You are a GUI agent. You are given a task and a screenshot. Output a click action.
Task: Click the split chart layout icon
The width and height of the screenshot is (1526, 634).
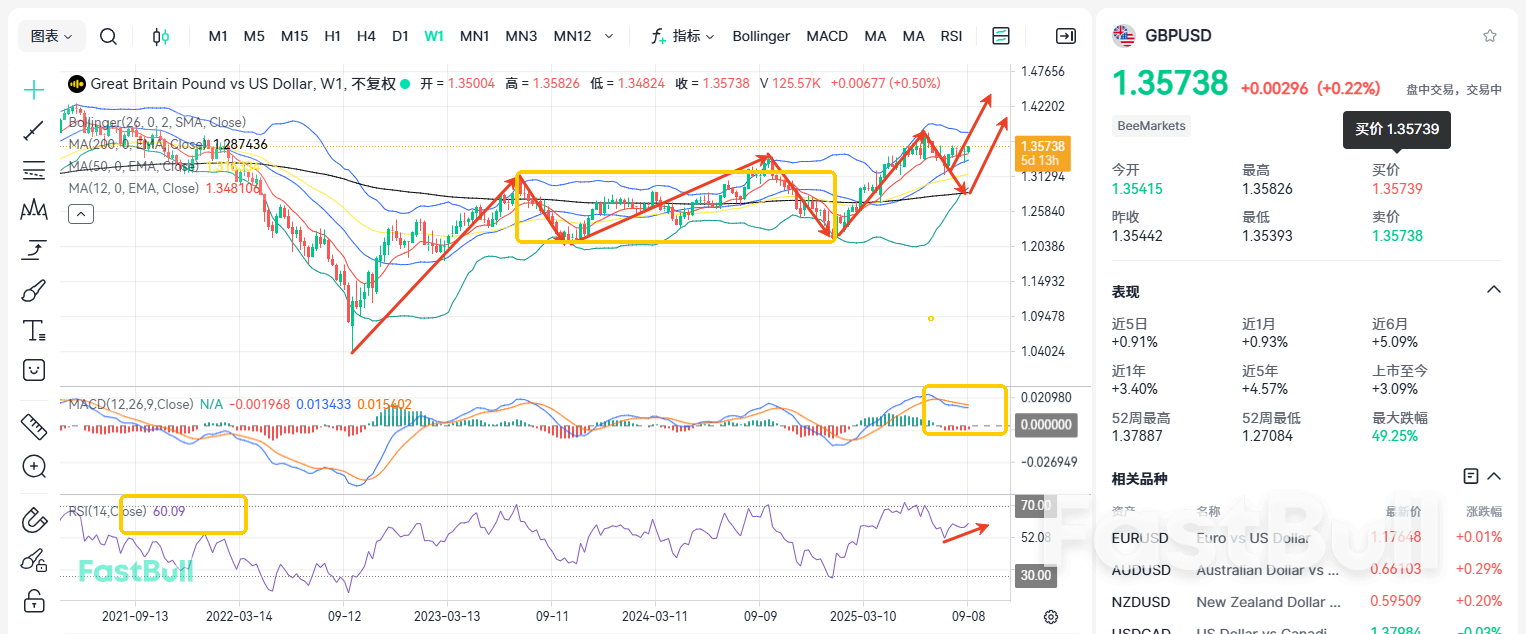(x=1001, y=35)
